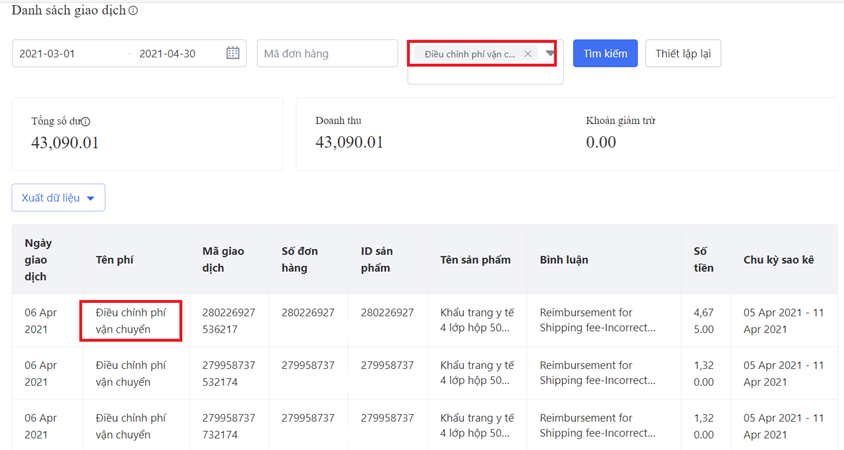Image resolution: width=844 pixels, height=450 pixels.
Task: Click info icon beside Danh sách giao dịch
Action: pos(134,11)
